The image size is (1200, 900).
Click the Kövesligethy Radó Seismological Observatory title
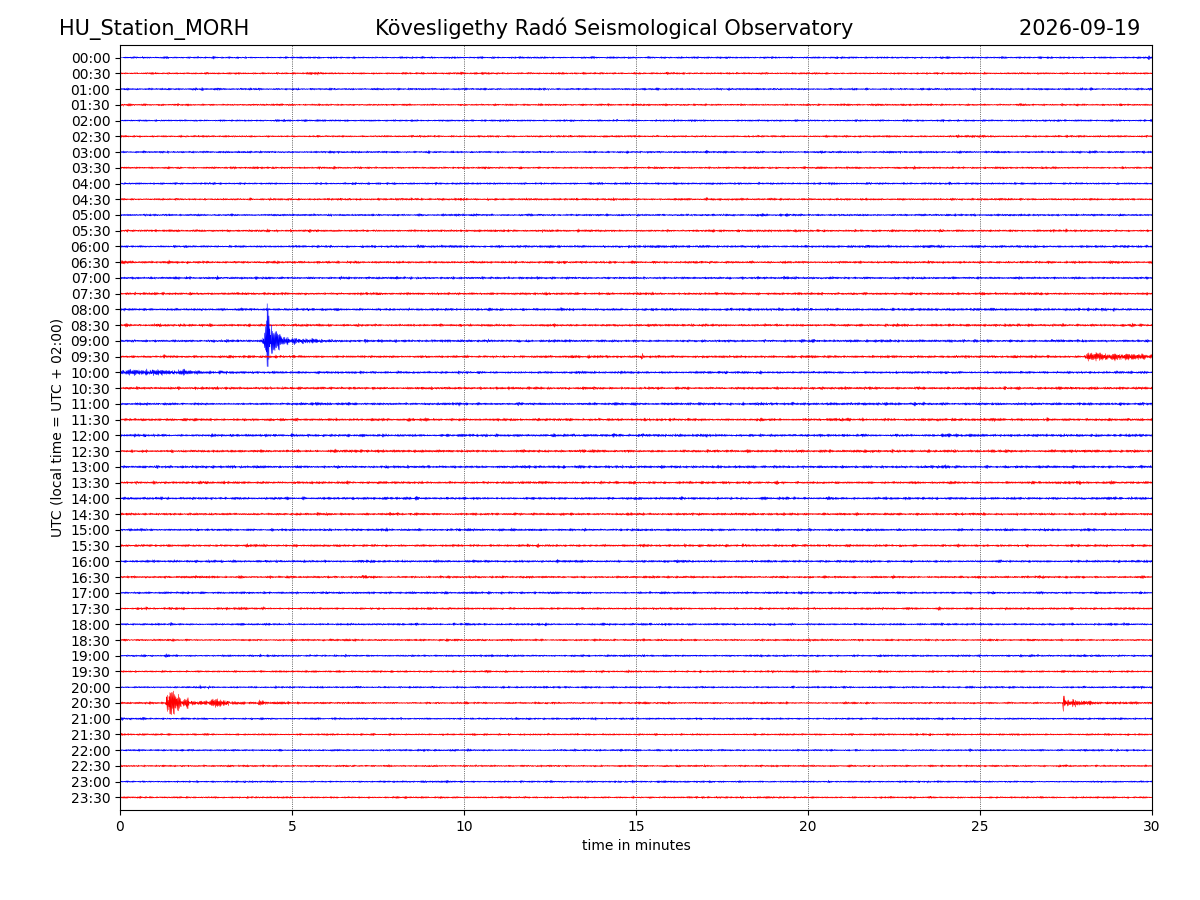[614, 28]
